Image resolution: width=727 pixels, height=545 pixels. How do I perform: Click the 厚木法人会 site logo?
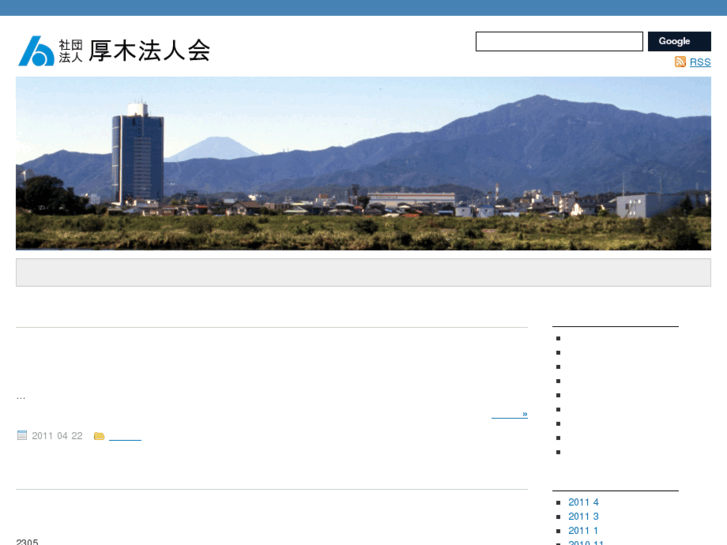114,51
